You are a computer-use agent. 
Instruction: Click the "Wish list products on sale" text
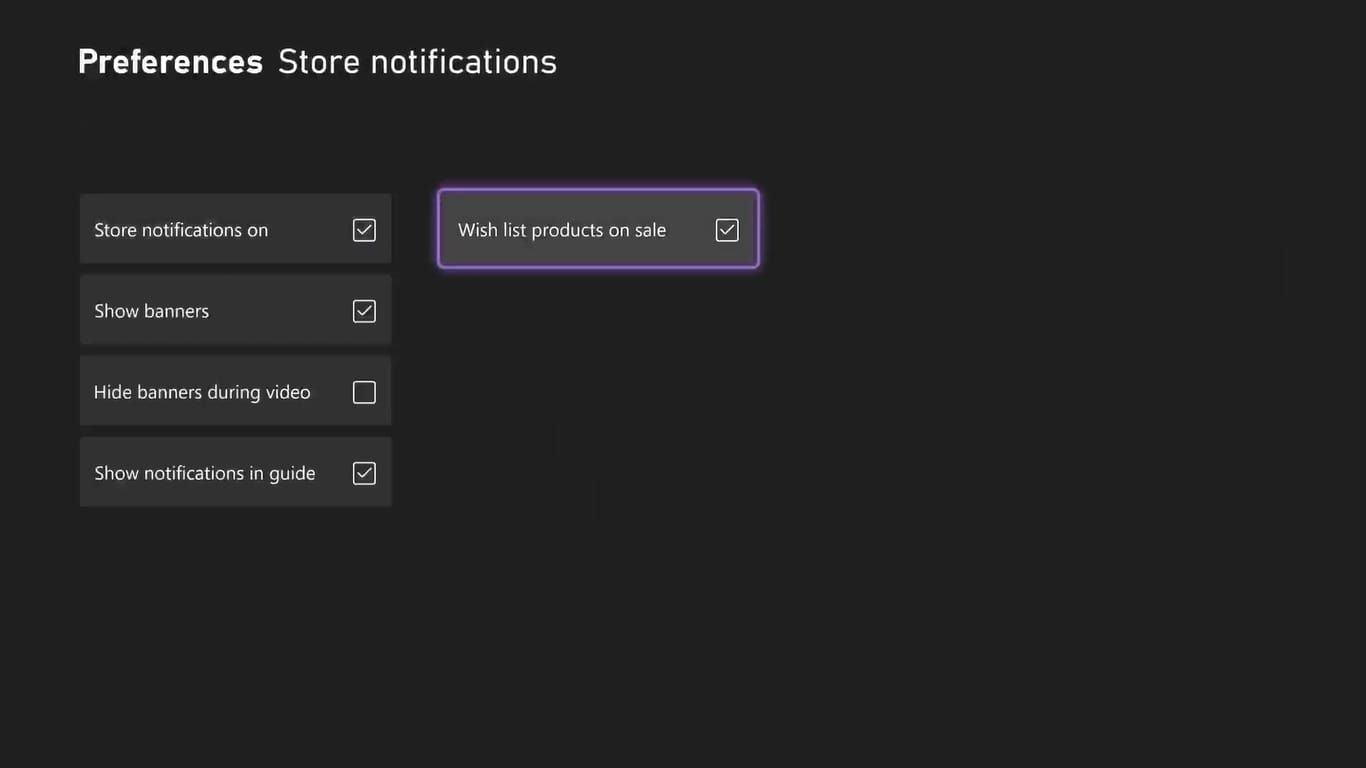pyautogui.click(x=561, y=230)
